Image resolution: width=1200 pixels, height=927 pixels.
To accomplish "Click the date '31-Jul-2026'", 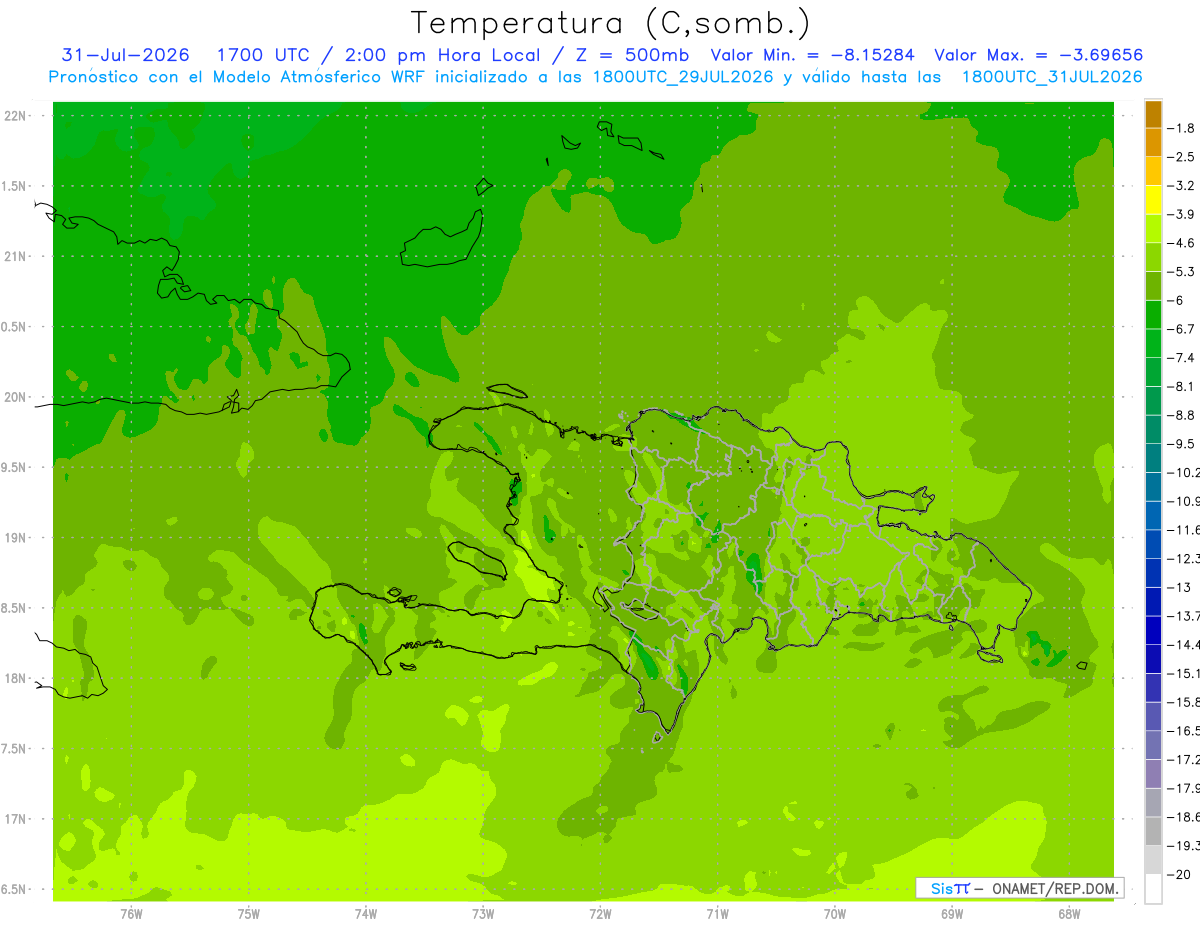I will point(126,55).
